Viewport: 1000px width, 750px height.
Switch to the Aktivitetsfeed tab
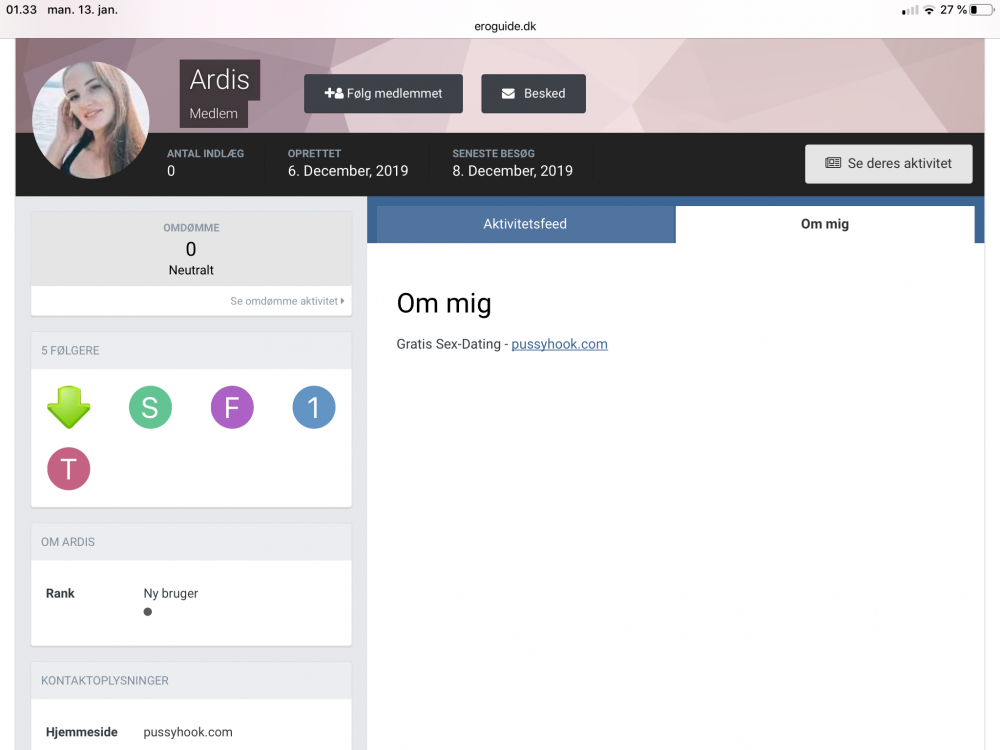tap(526, 224)
